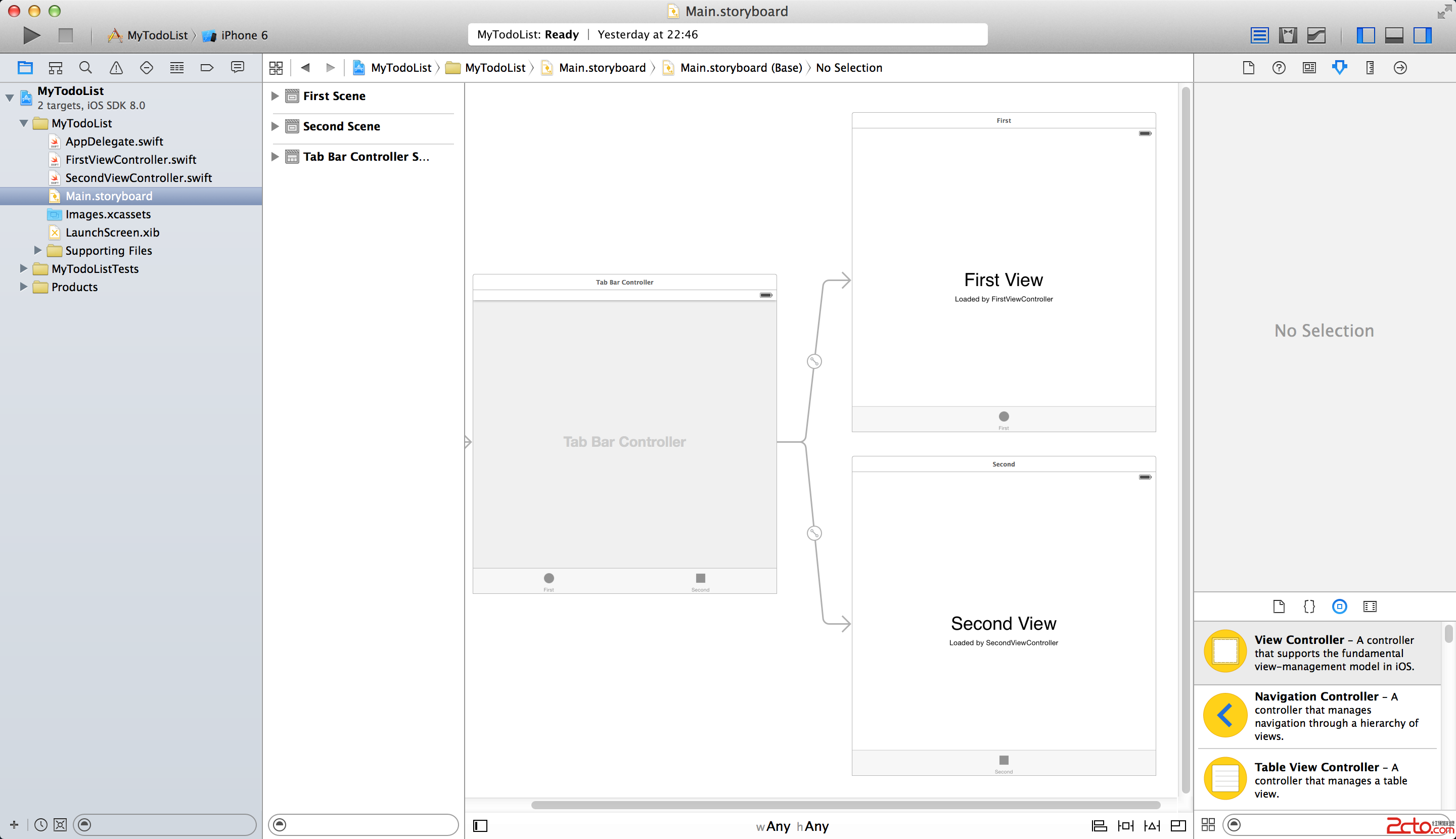
Task: Click the Assistant Editor split view icon
Action: coord(1288,36)
